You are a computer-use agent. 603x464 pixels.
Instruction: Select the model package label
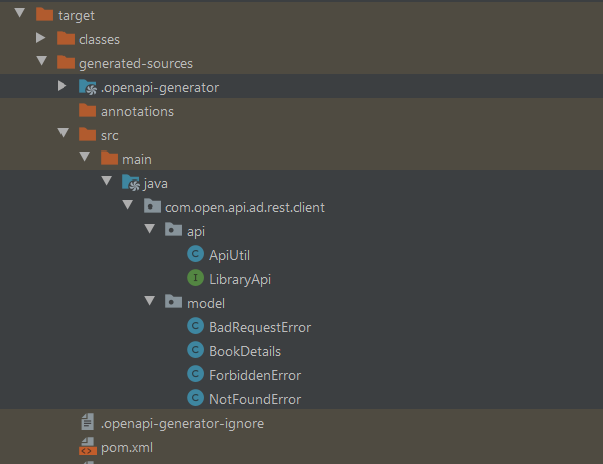(206, 303)
